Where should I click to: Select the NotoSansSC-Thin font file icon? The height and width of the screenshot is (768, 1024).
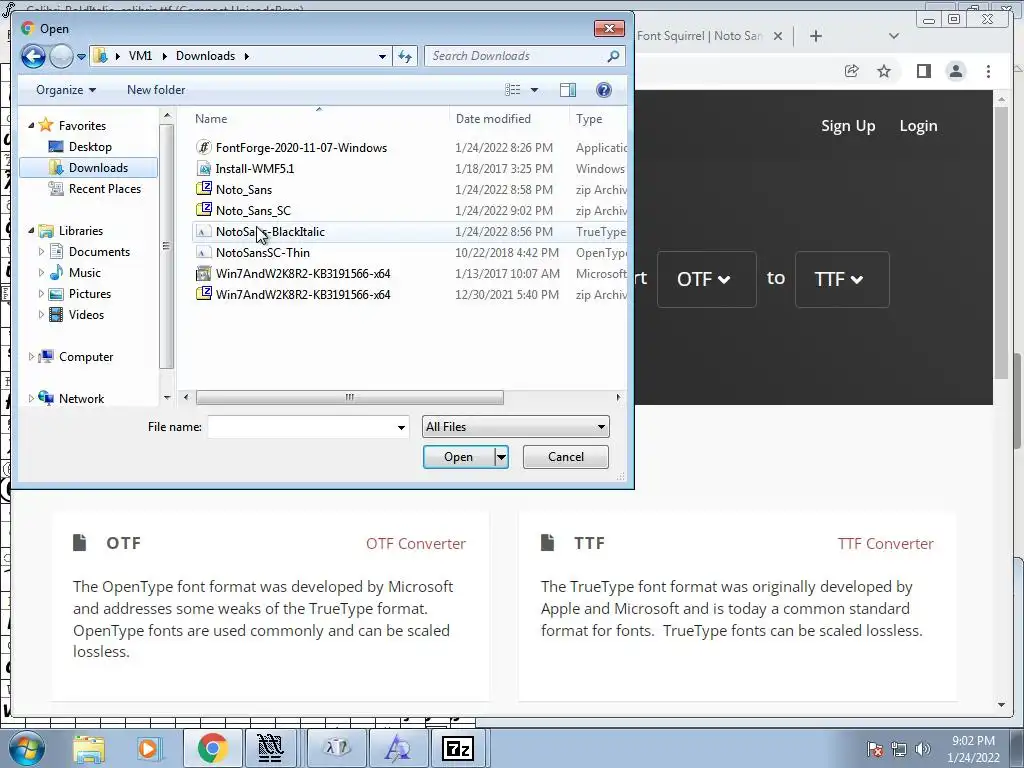(x=204, y=253)
